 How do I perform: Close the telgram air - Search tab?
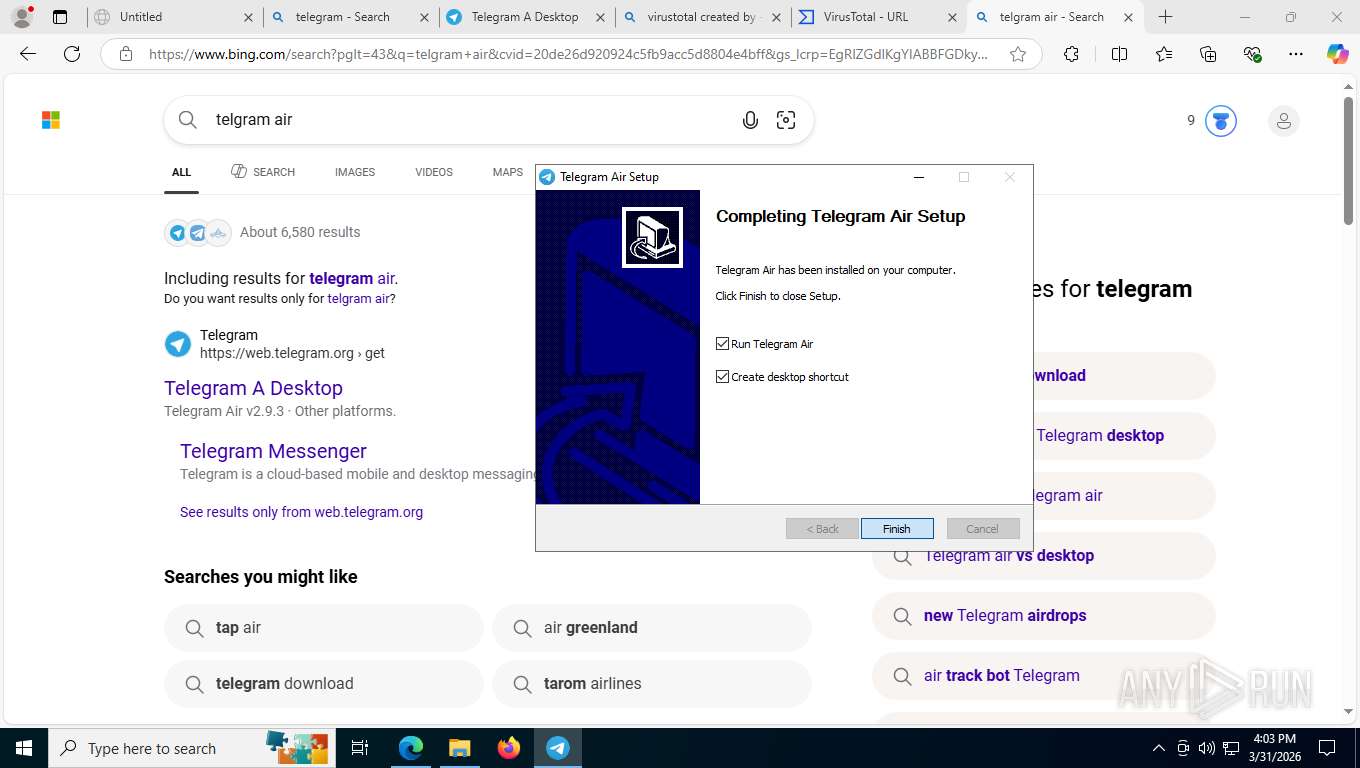1126,17
